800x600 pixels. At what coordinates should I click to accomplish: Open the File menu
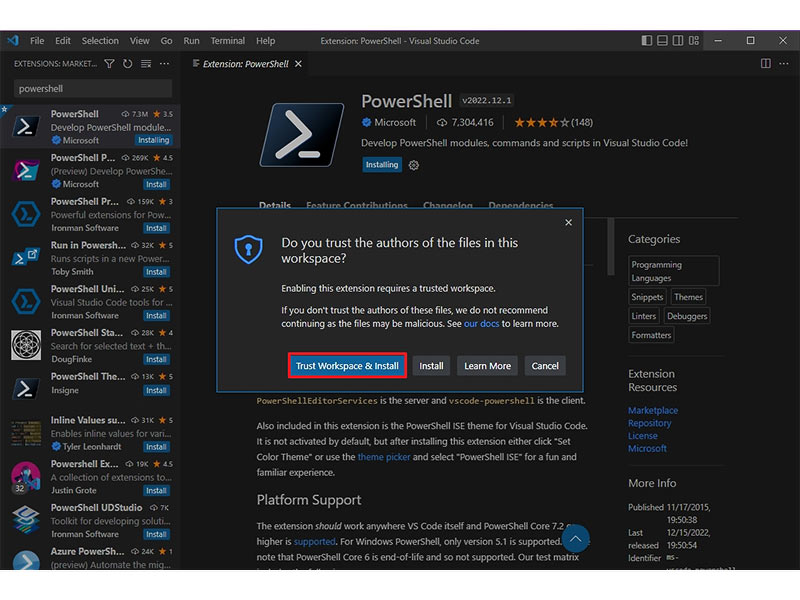click(37, 41)
